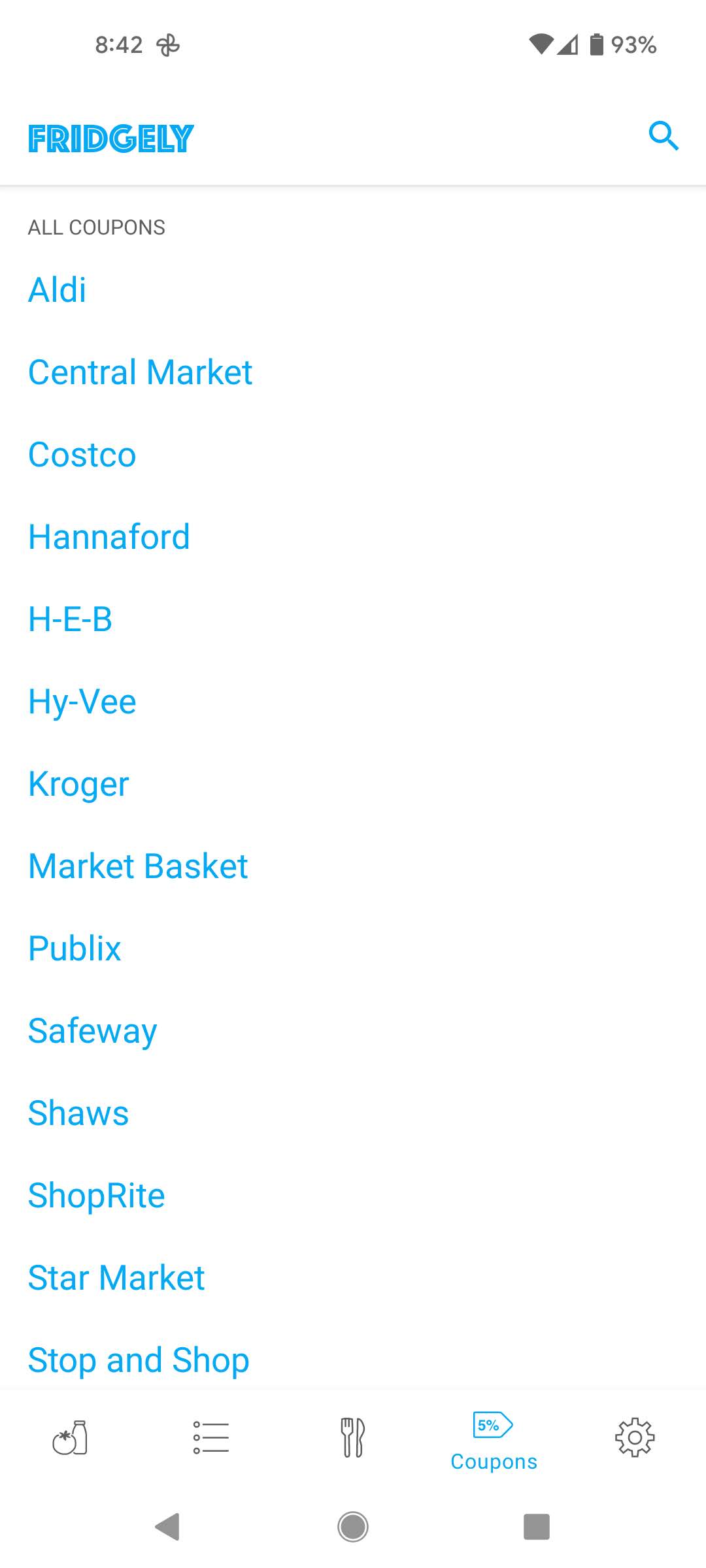Screen dimensions: 706x1568
Task: Tap the search magnifier icon
Action: [664, 136]
